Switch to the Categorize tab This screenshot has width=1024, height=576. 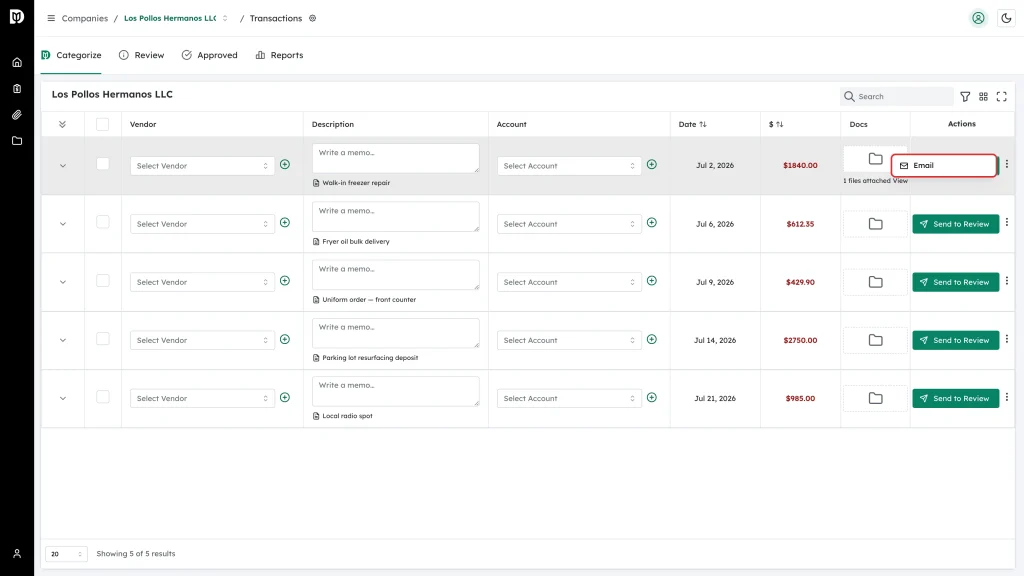[x=71, y=55]
